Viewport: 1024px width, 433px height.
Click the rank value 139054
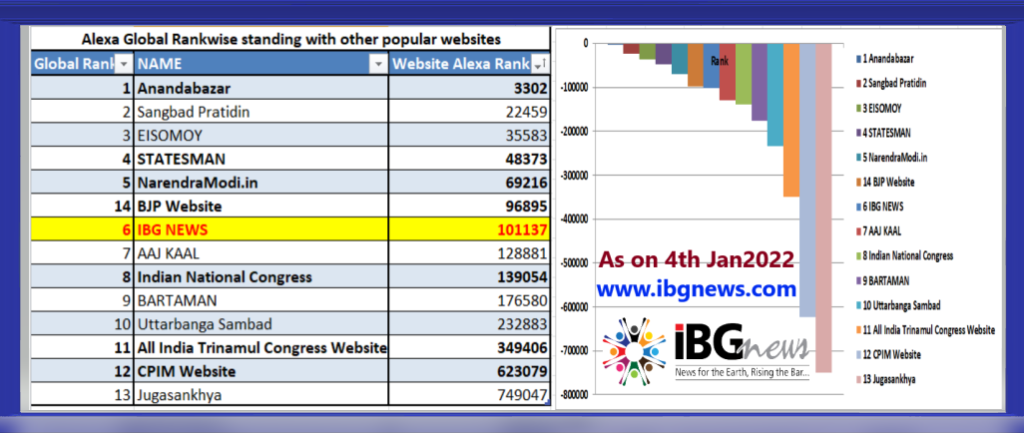pos(522,276)
